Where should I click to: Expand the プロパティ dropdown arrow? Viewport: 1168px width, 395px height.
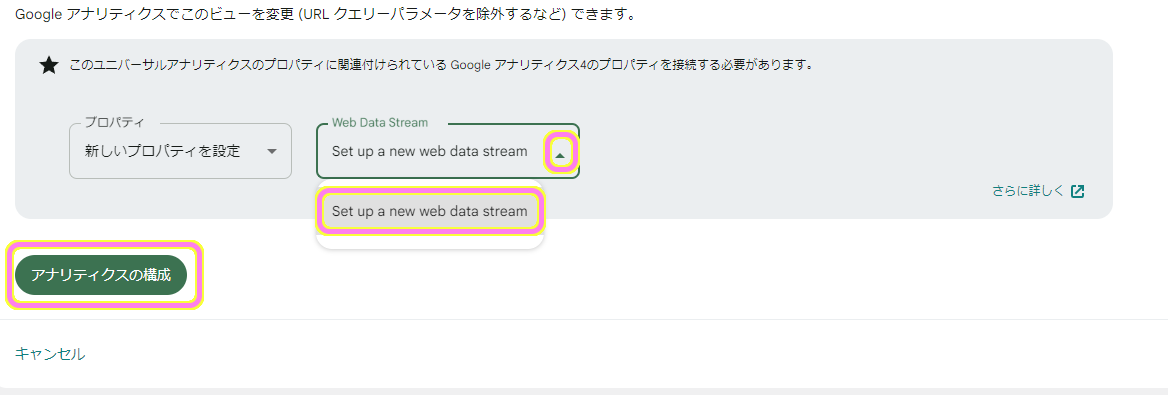[272, 151]
